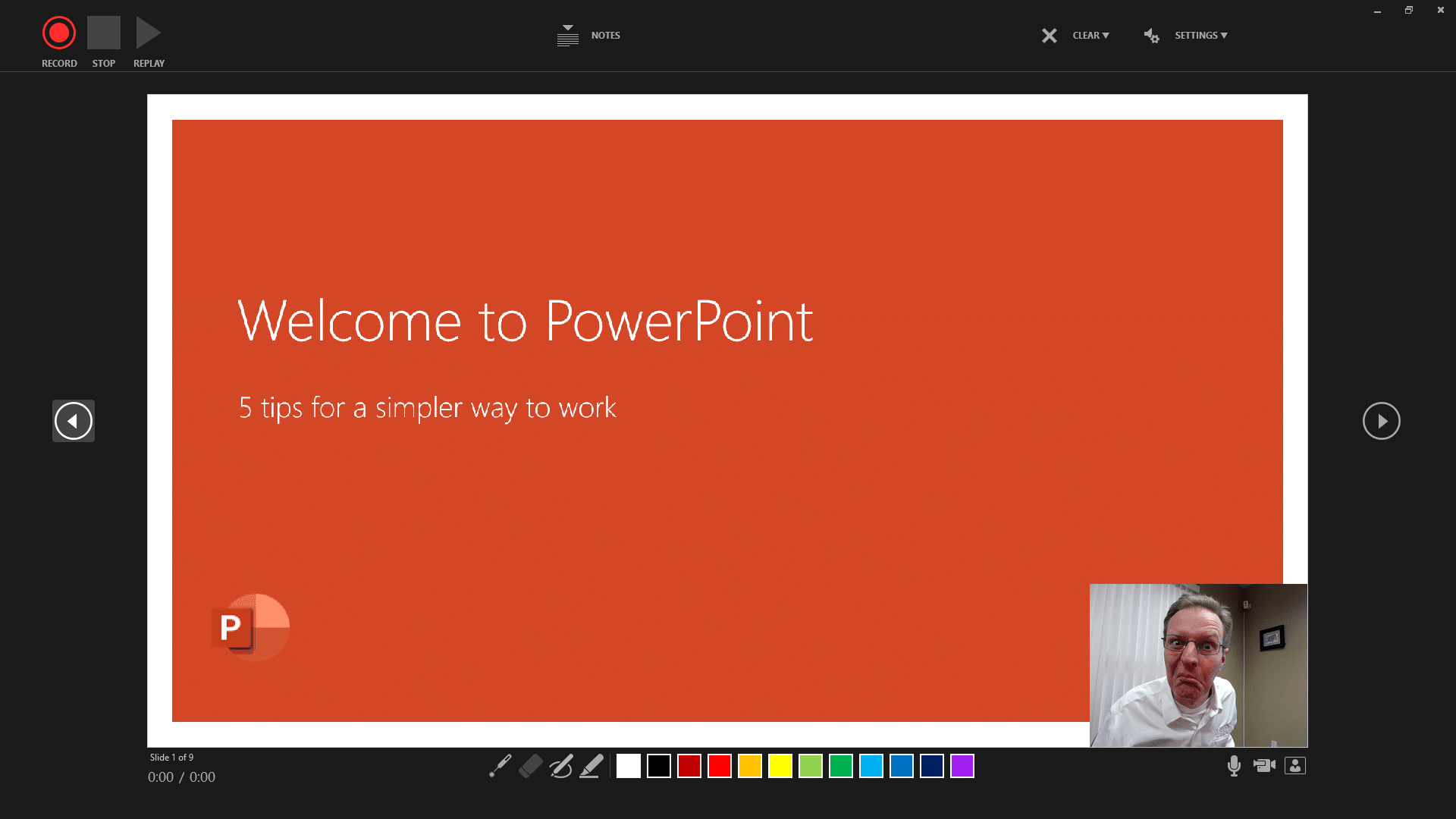Choose orange ink color
The height and width of the screenshot is (819, 1456).
(750, 766)
